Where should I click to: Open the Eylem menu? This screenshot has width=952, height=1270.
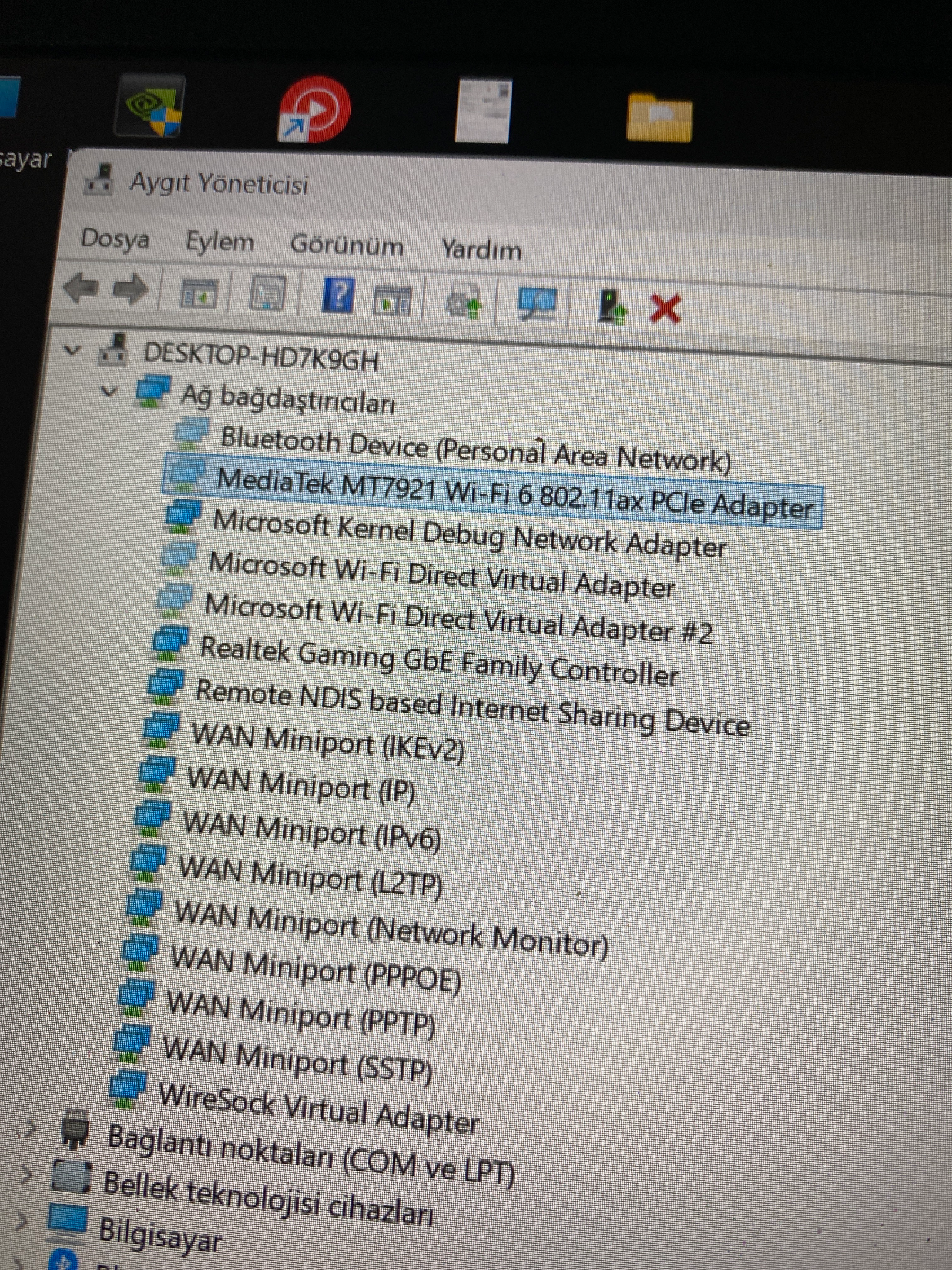pyautogui.click(x=220, y=242)
